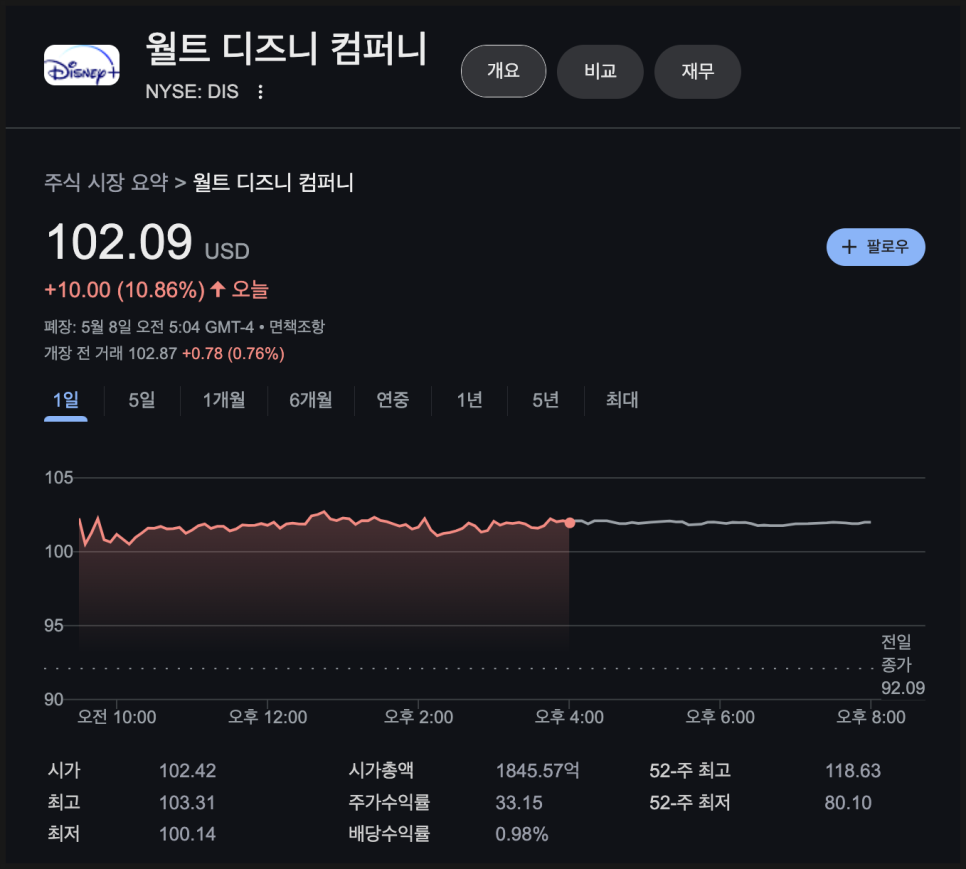Select the 1개월 time range
The width and height of the screenshot is (966, 869).
[224, 400]
